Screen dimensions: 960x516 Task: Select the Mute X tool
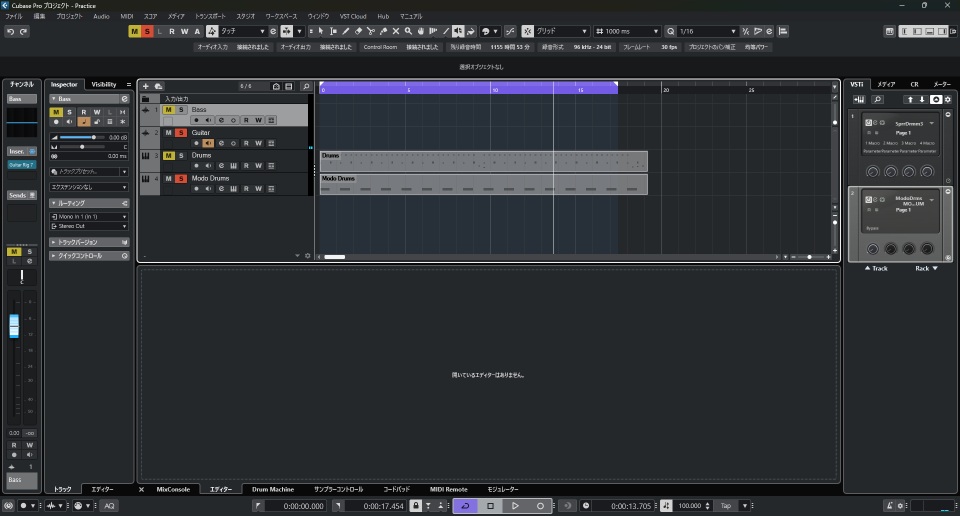(396, 32)
